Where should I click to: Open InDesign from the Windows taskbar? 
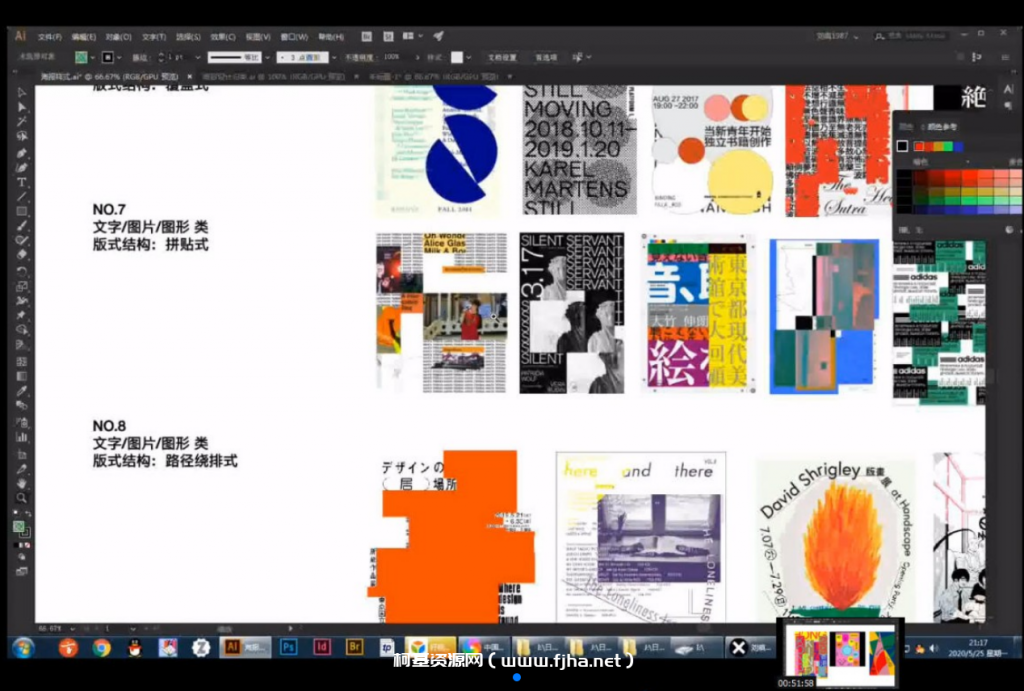point(322,647)
